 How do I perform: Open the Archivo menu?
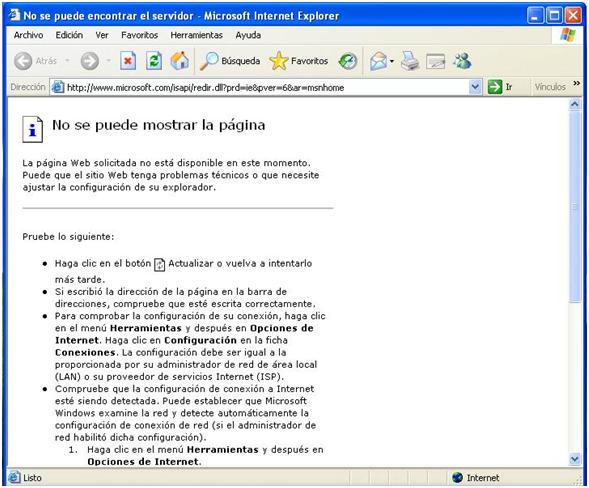(x=29, y=35)
